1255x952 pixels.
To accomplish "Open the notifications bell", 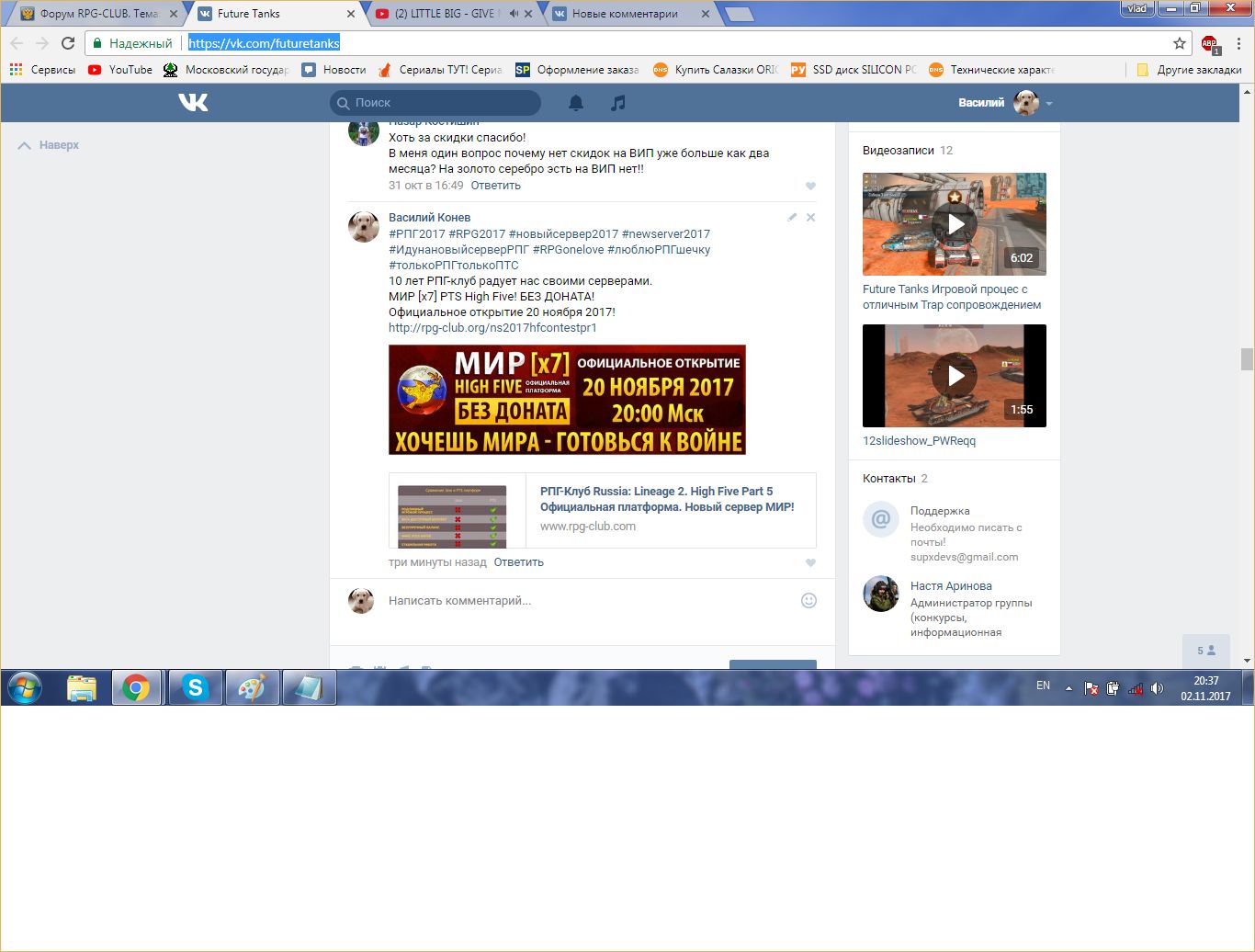I will click(x=576, y=103).
